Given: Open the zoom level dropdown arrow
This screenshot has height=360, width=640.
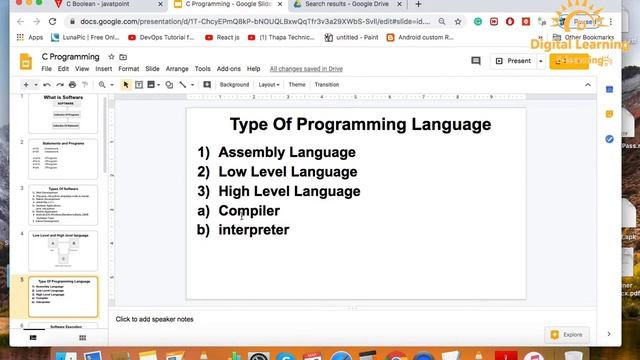Looking at the screenshot, I should (x=112, y=85).
